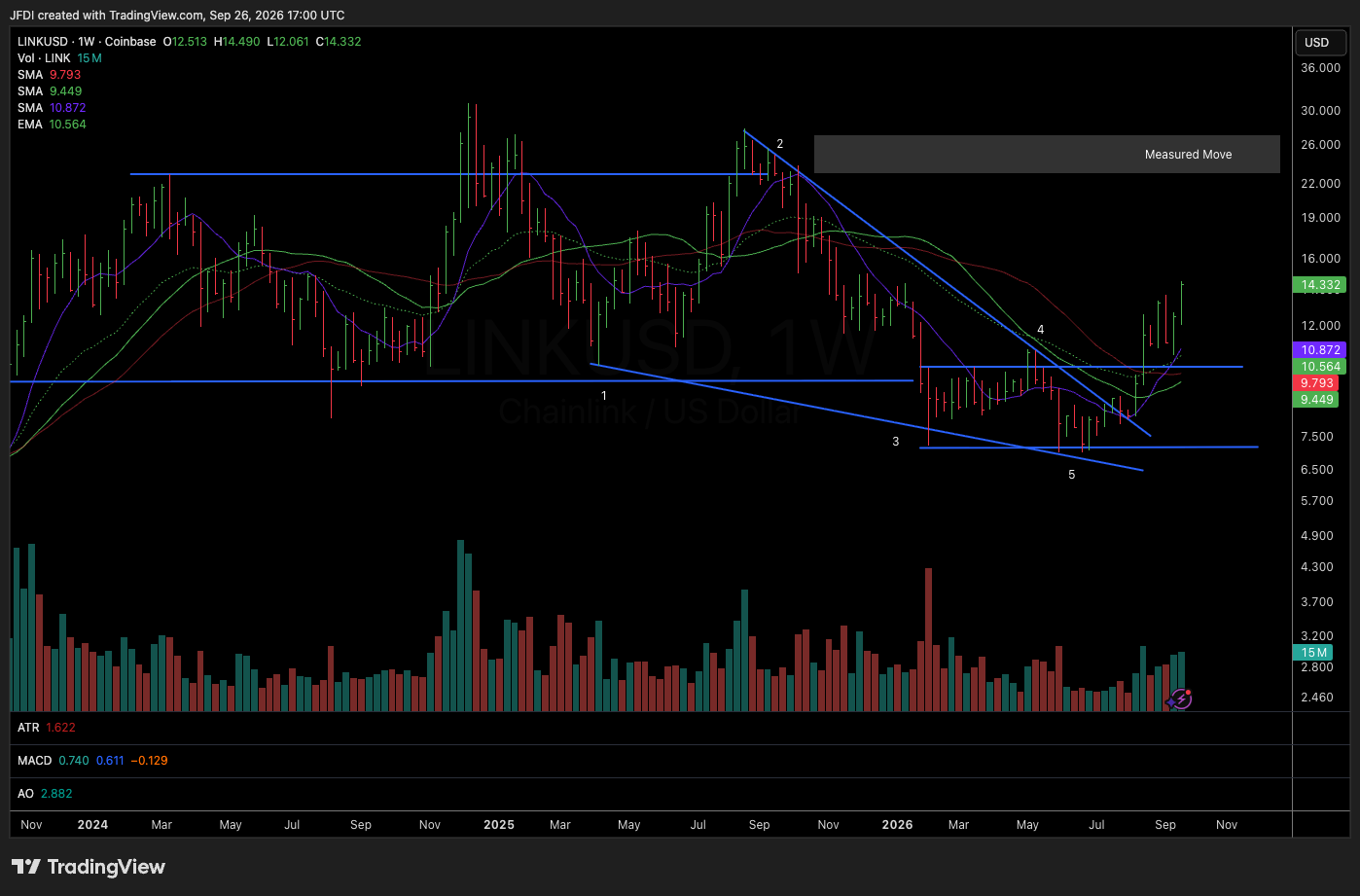The height and width of the screenshot is (896, 1360).
Task: Select the wave label 5 text
Action: 1072,475
